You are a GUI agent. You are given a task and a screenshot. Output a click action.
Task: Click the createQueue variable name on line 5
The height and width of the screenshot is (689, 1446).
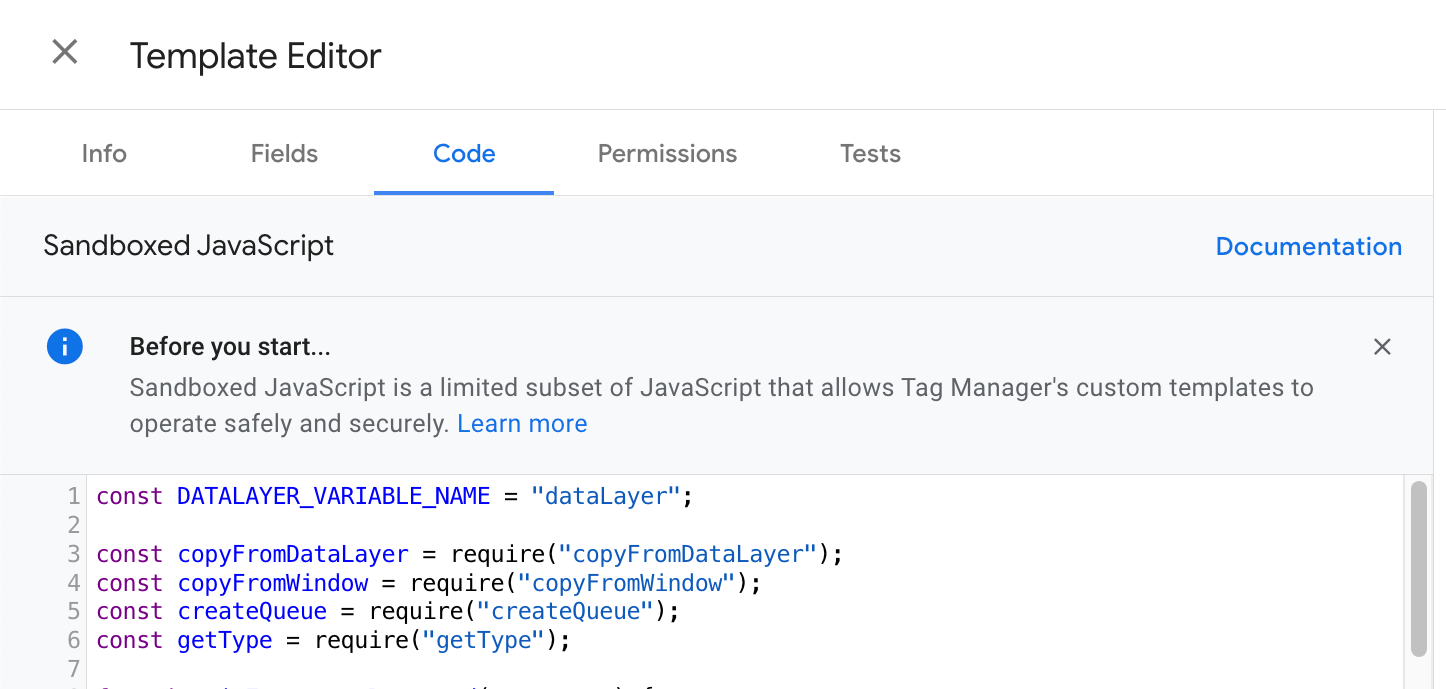252,612
